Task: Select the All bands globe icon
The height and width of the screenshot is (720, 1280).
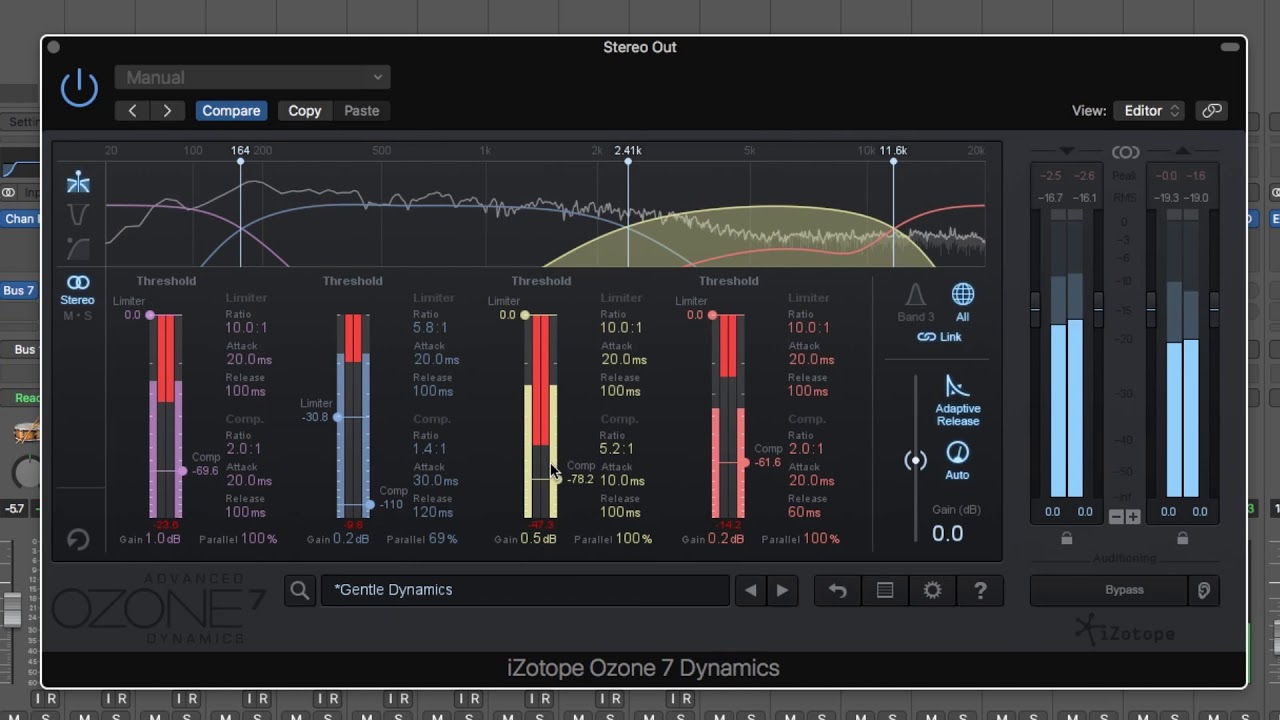Action: coord(962,302)
